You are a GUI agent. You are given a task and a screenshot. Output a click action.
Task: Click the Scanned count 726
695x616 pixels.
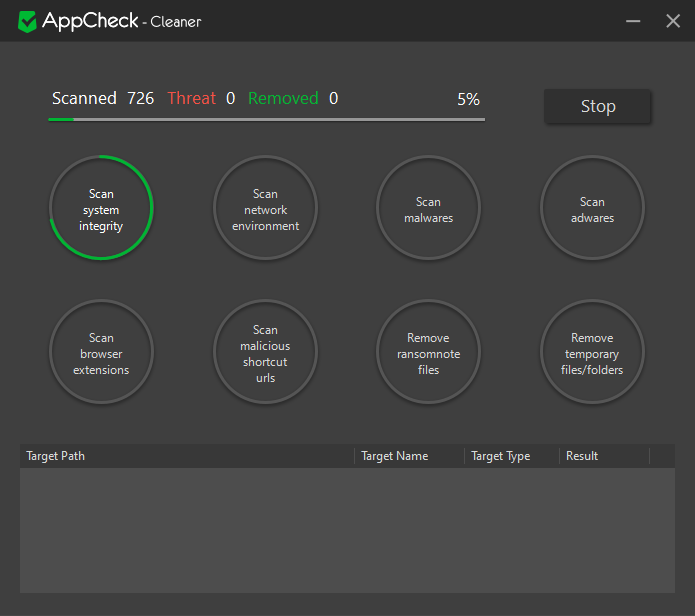[141, 98]
